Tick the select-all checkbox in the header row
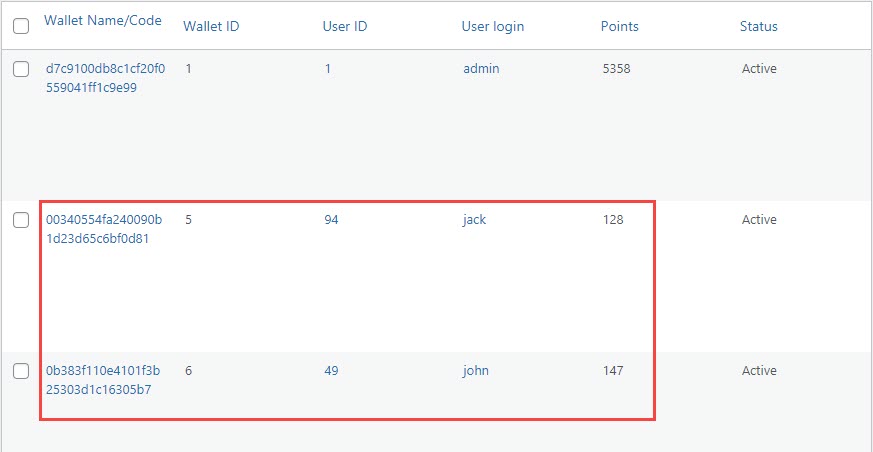The image size is (873, 452). (x=21, y=26)
